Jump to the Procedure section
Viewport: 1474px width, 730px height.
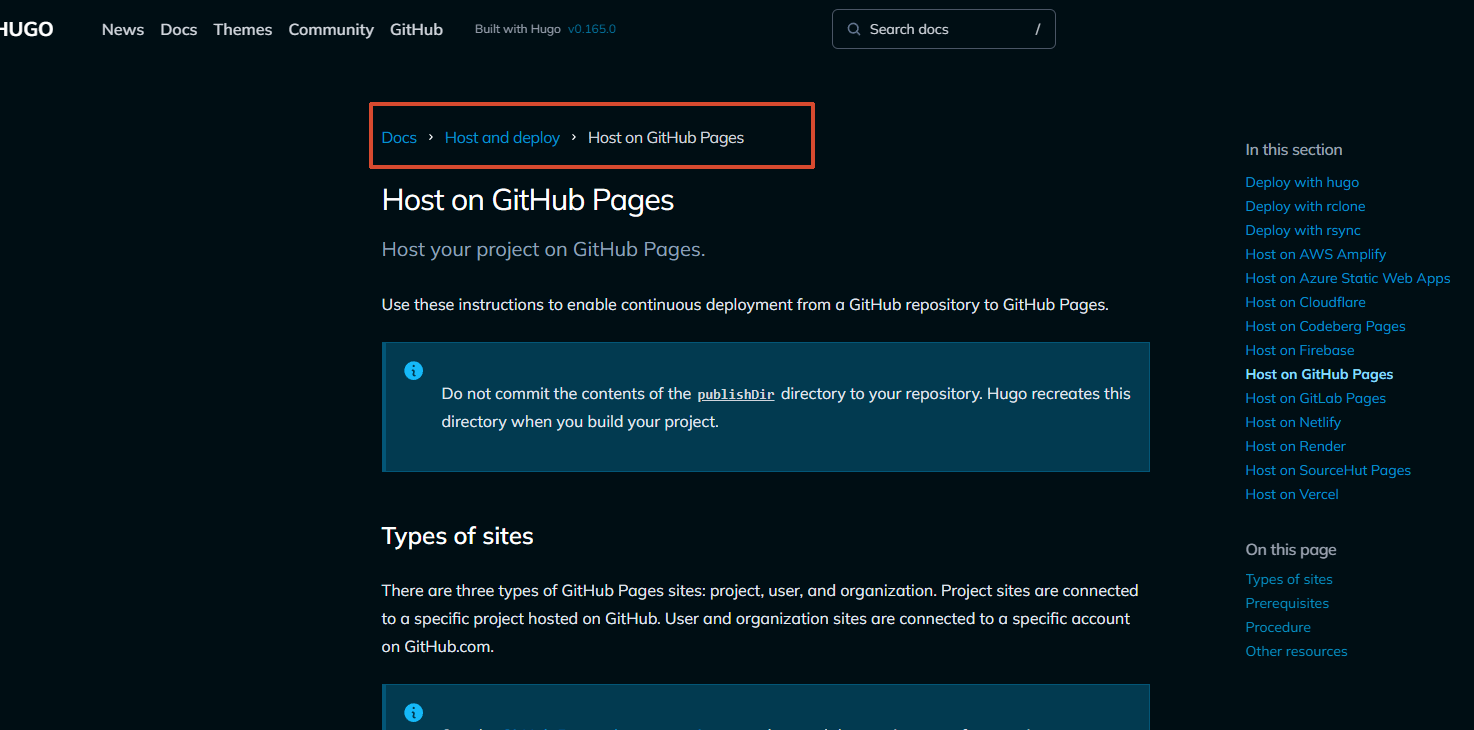point(1278,627)
